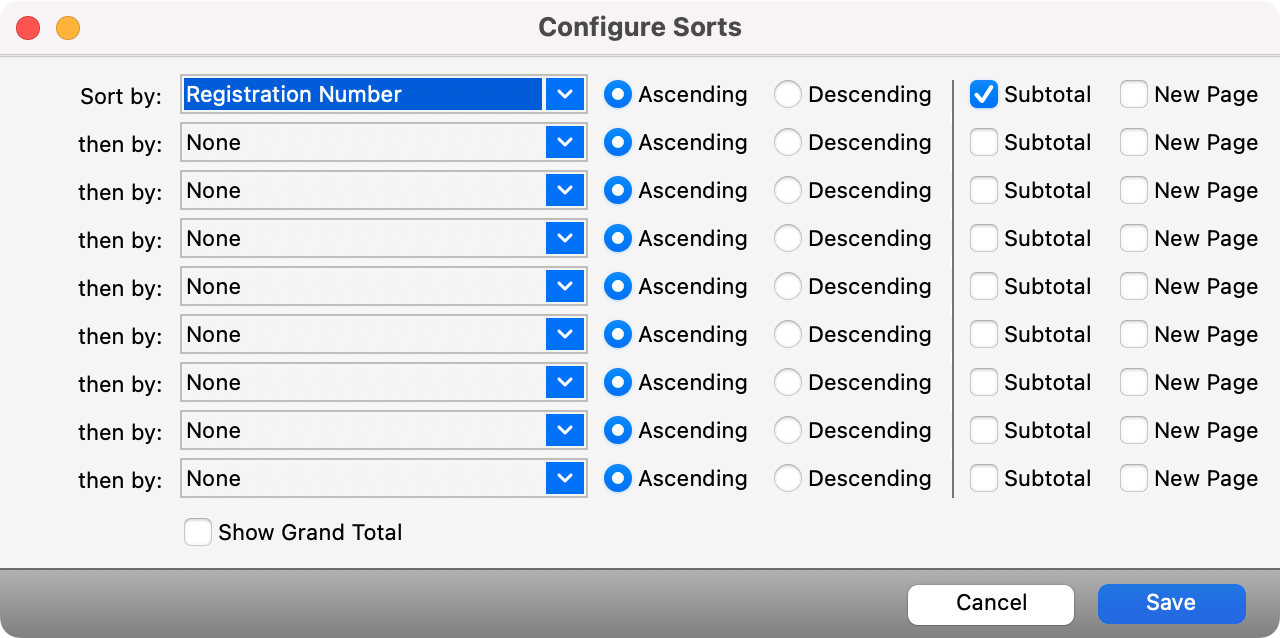1280x638 pixels.
Task: Check New Page on the last 'then by' row
Action: pyautogui.click(x=1134, y=478)
